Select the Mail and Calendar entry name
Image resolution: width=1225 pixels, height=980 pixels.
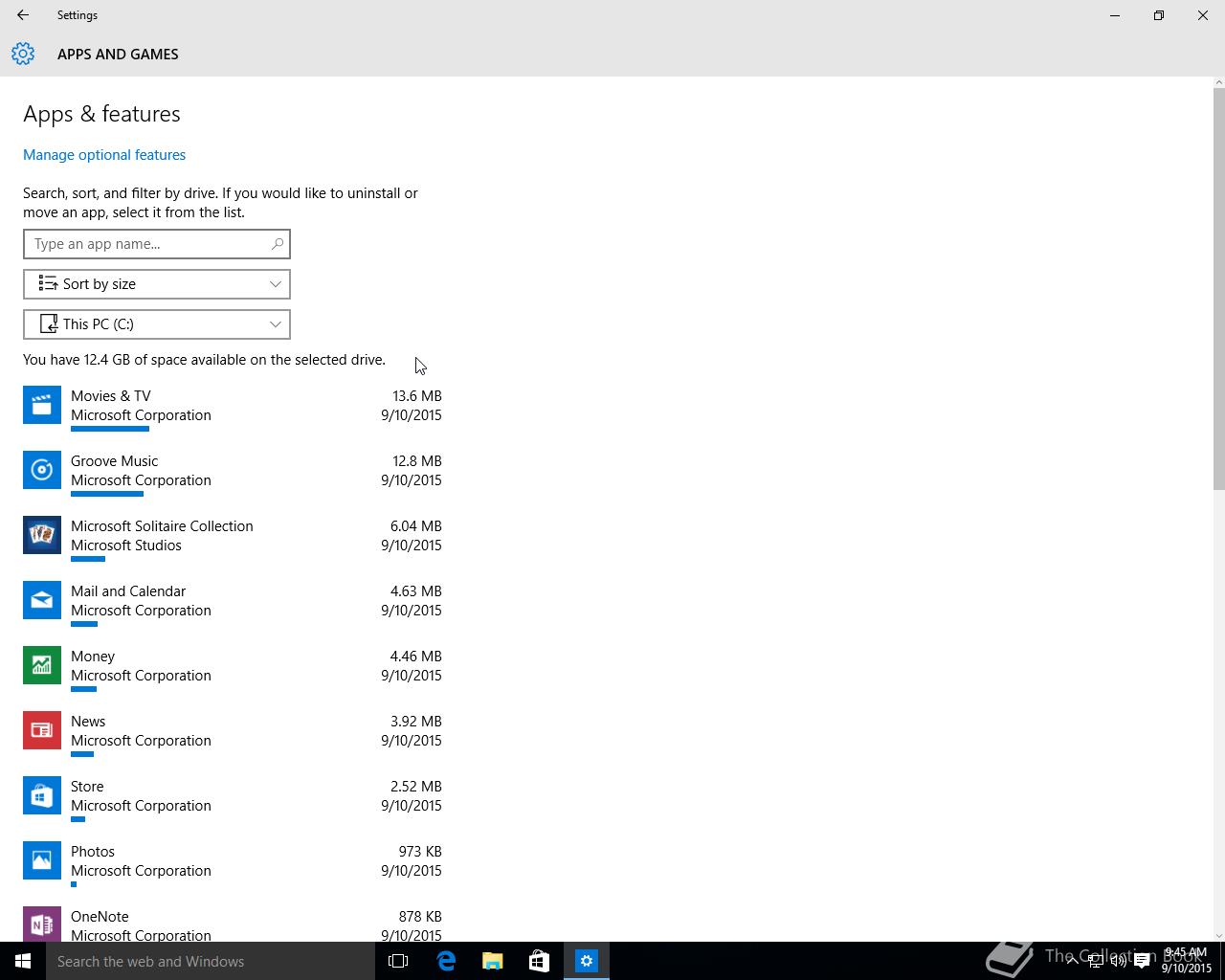pos(128,591)
